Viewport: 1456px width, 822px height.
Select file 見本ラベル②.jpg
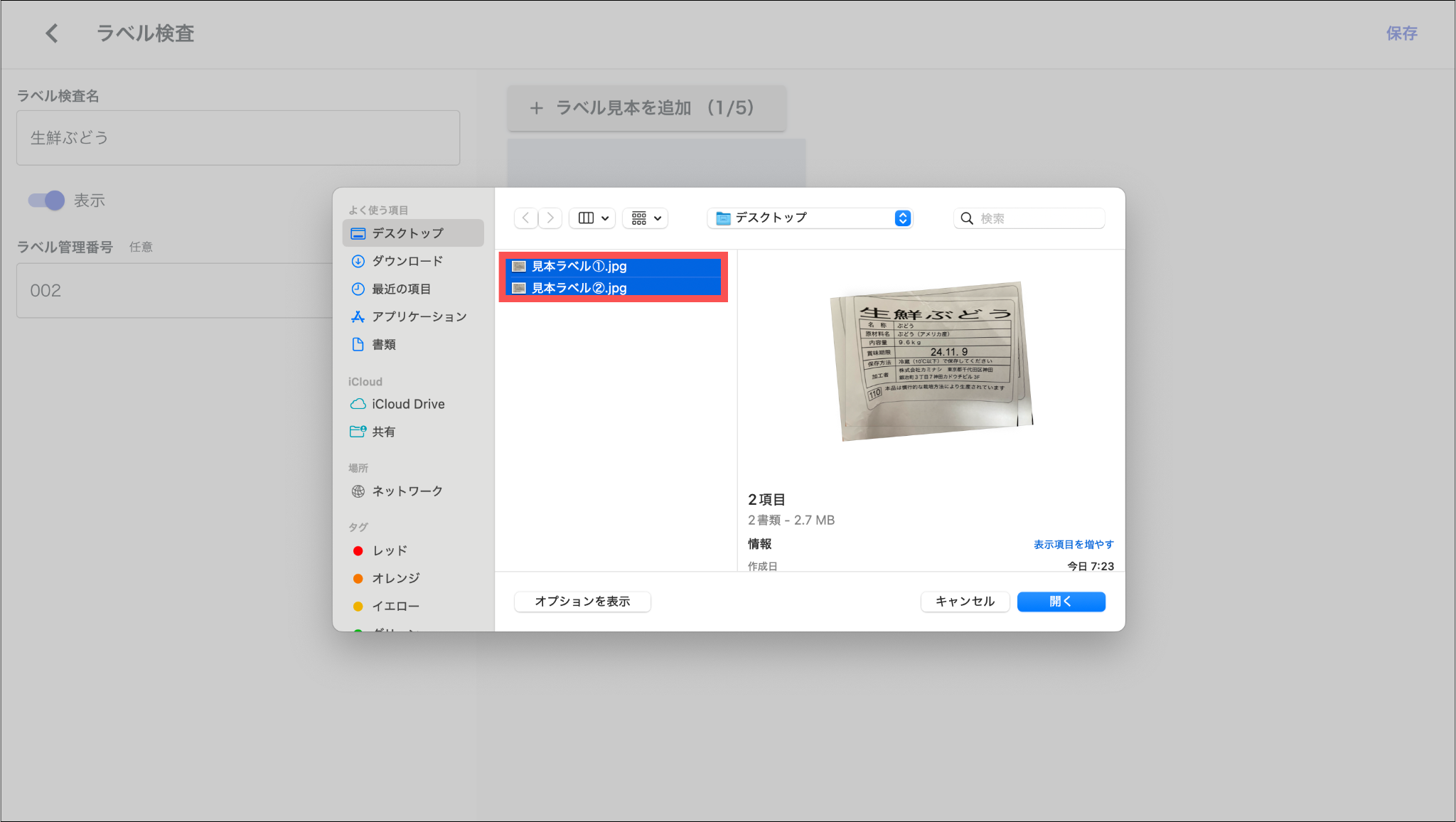(579, 288)
